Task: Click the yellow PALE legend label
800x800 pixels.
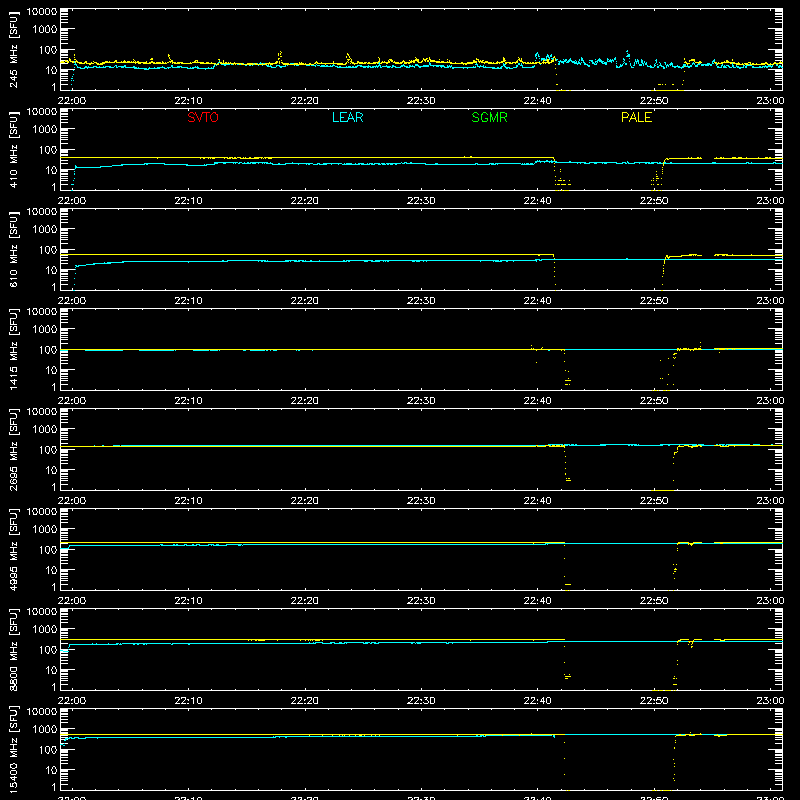Action: (636, 117)
